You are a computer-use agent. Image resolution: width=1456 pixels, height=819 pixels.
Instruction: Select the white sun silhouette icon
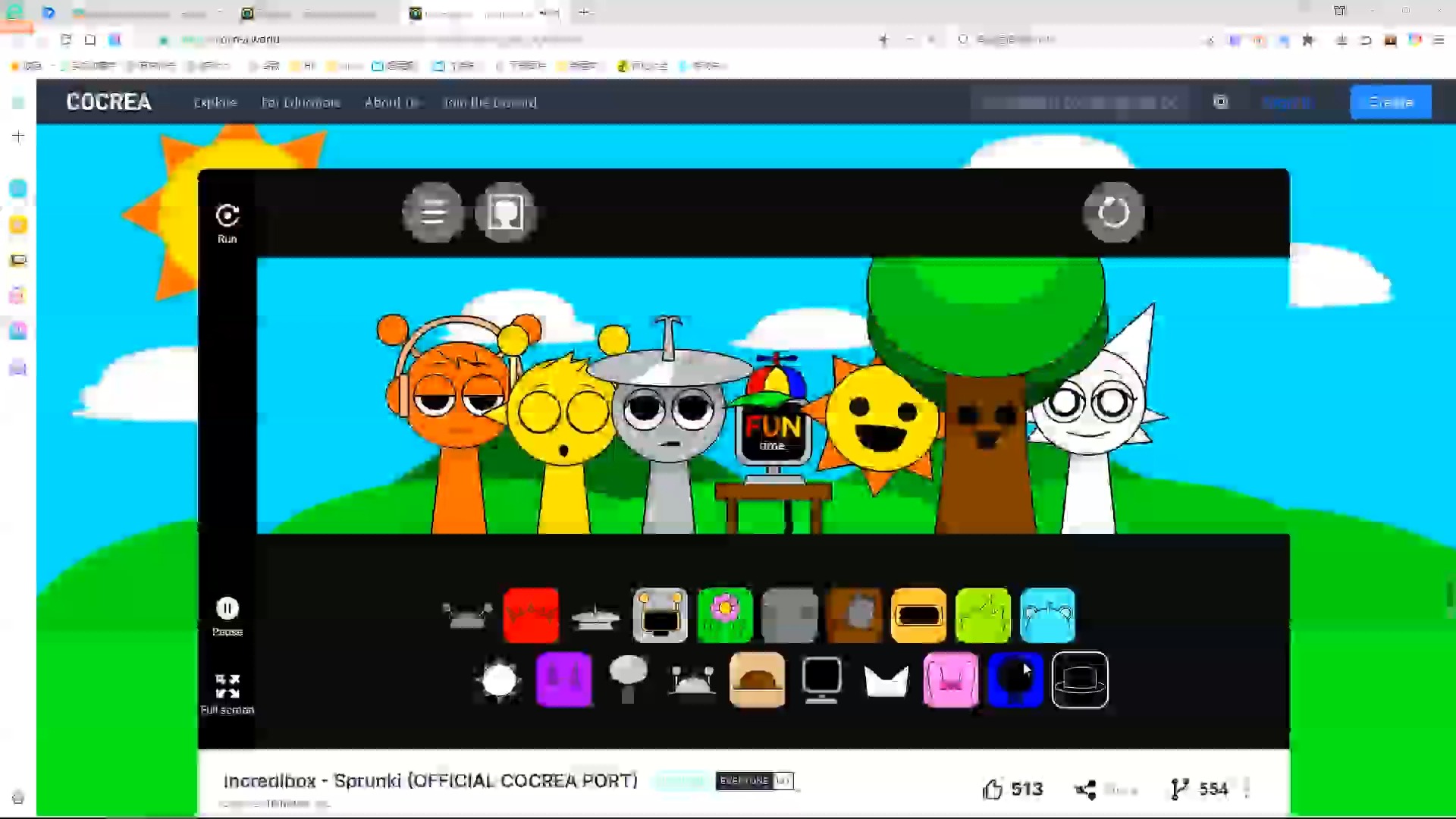pos(499,679)
